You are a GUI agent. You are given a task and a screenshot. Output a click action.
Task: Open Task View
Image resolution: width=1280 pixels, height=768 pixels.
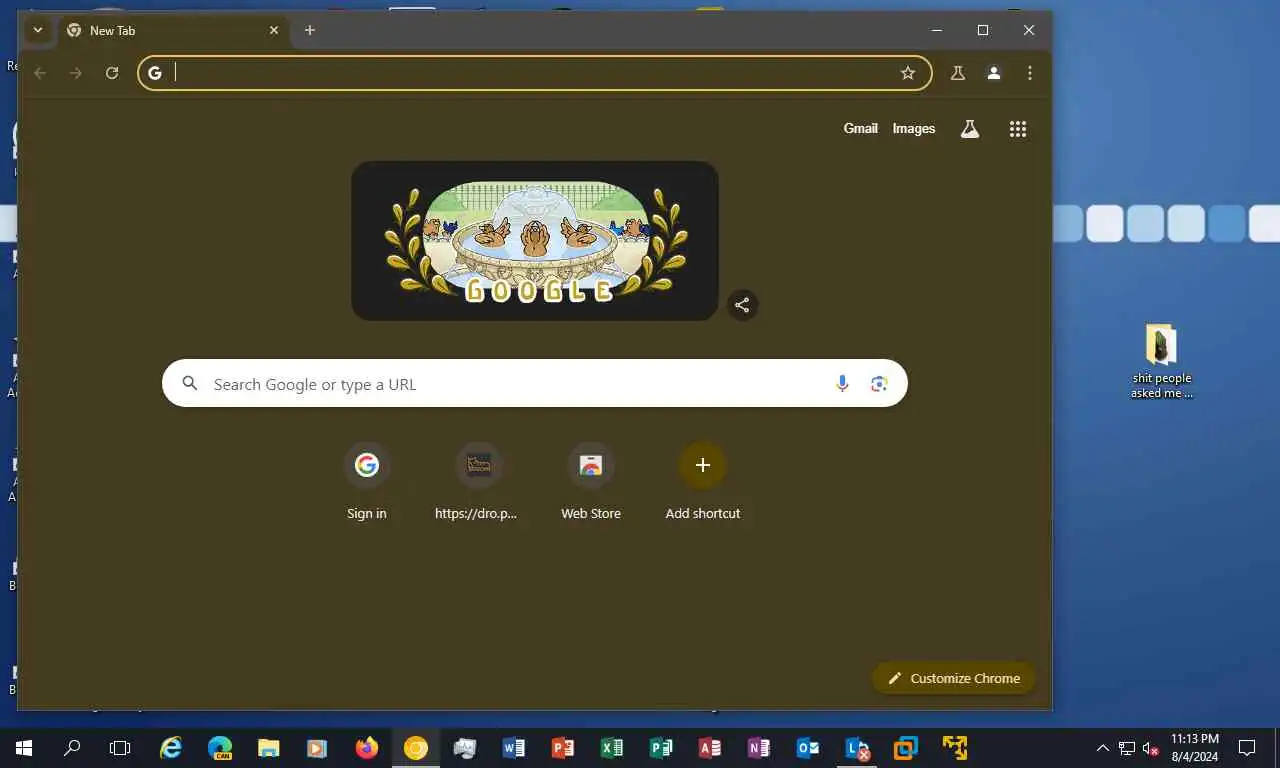click(120, 748)
